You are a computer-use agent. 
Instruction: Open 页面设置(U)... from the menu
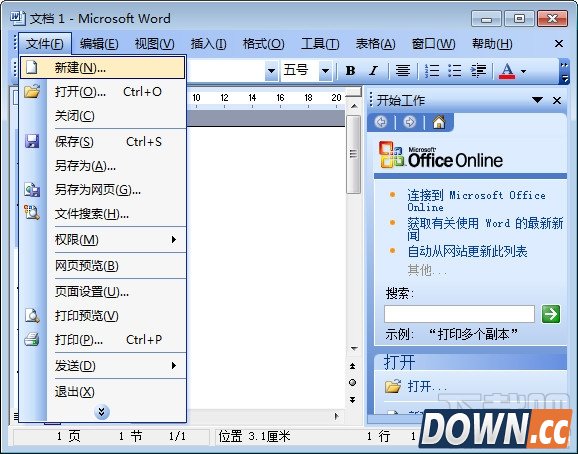tap(102, 292)
